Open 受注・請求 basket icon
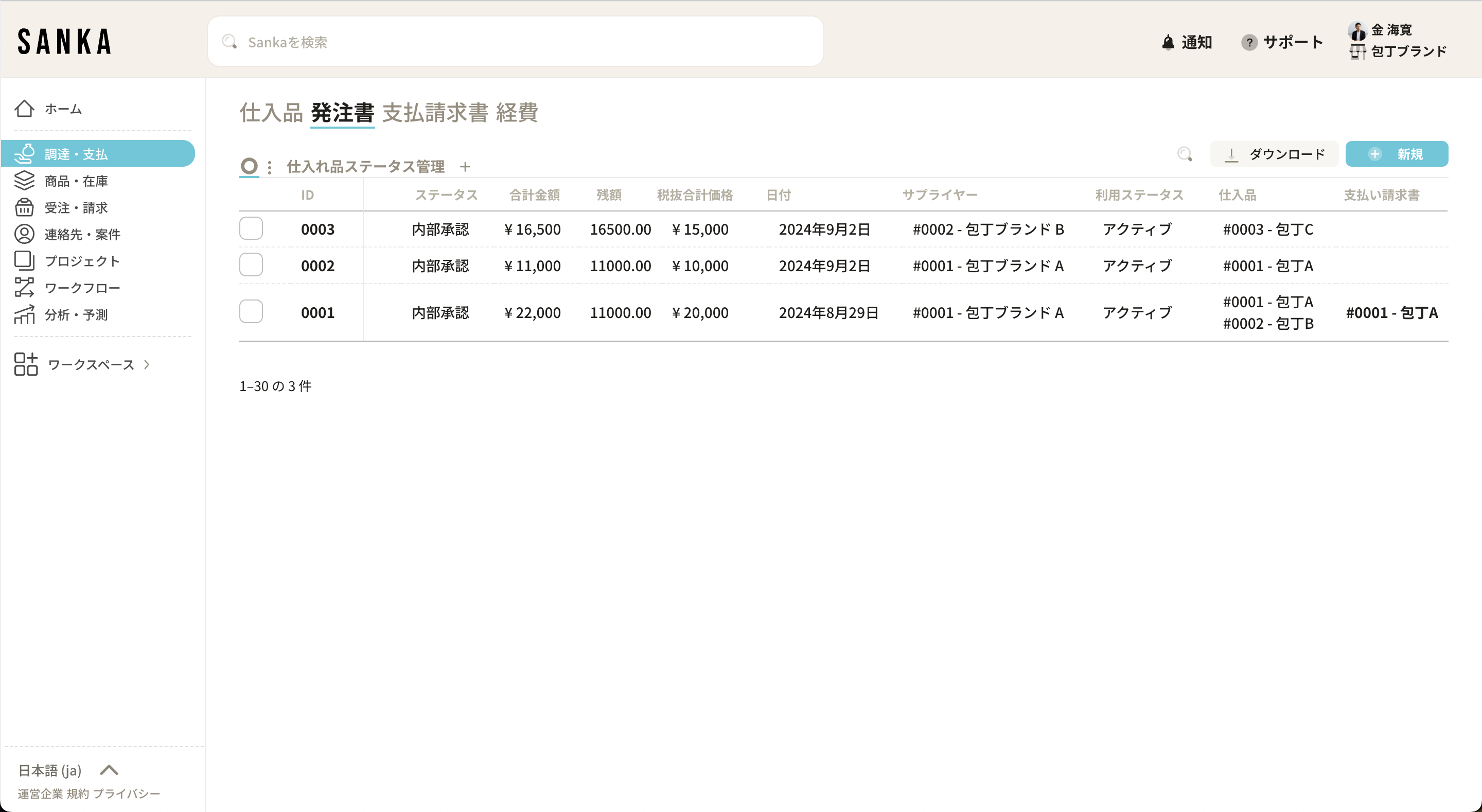 click(24, 208)
